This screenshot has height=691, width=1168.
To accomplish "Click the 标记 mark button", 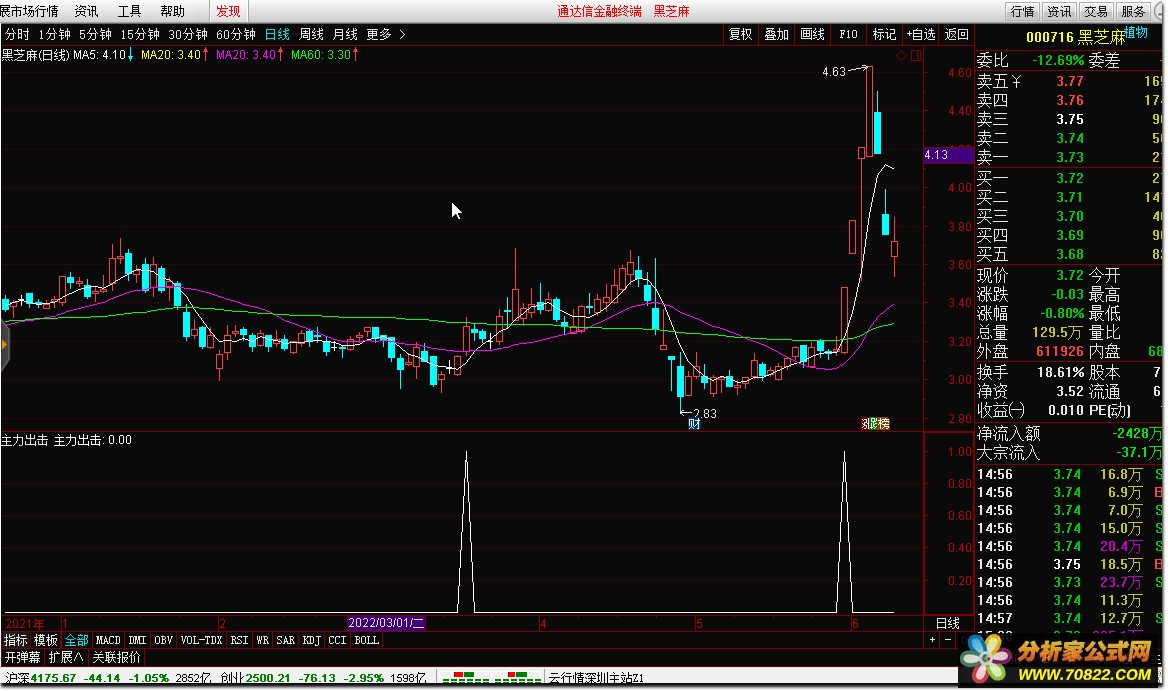I will click(884, 34).
